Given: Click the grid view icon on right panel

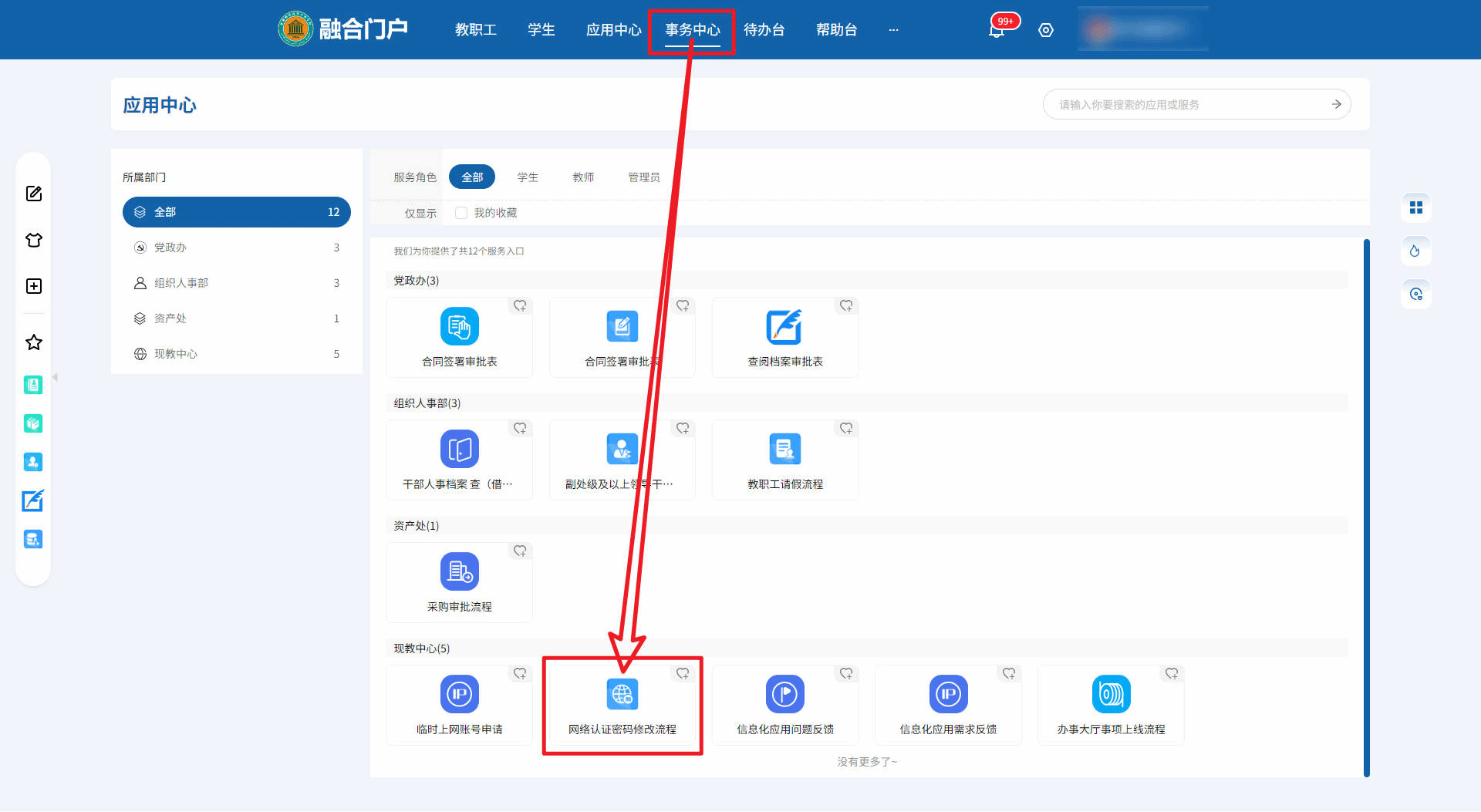Looking at the screenshot, I should (1415, 207).
